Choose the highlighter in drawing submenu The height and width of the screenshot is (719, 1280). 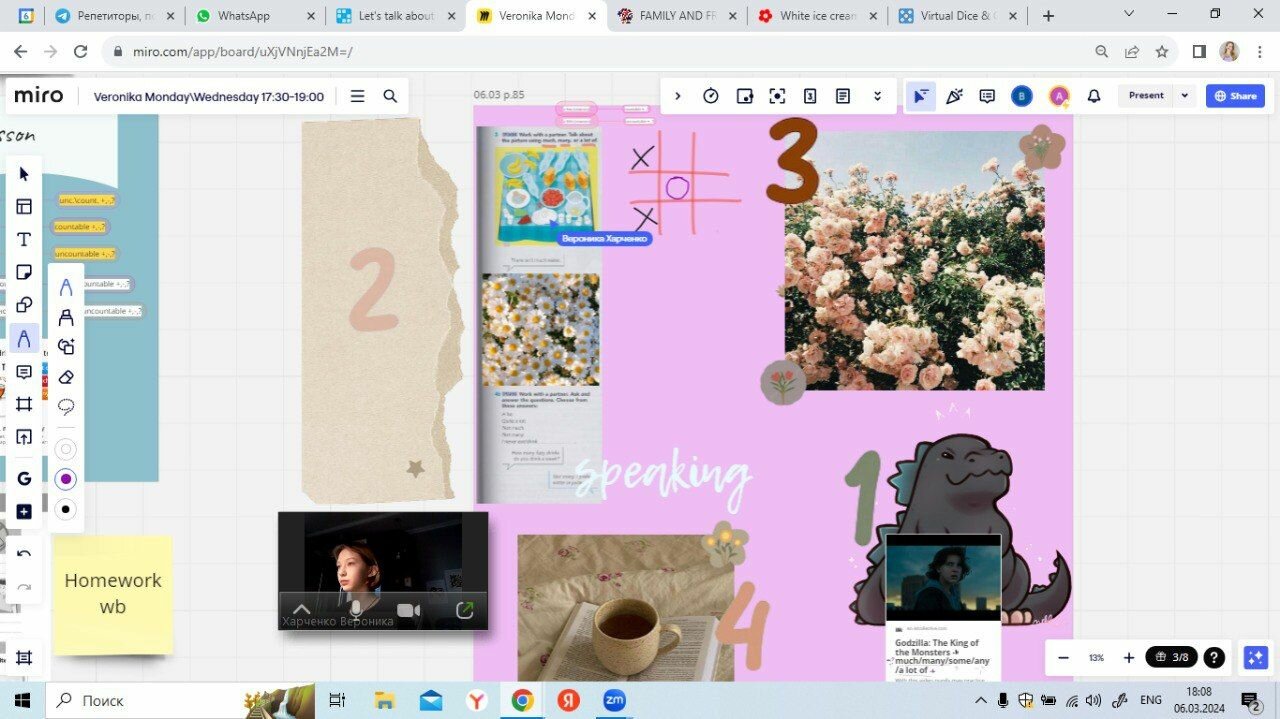pyautogui.click(x=66, y=318)
